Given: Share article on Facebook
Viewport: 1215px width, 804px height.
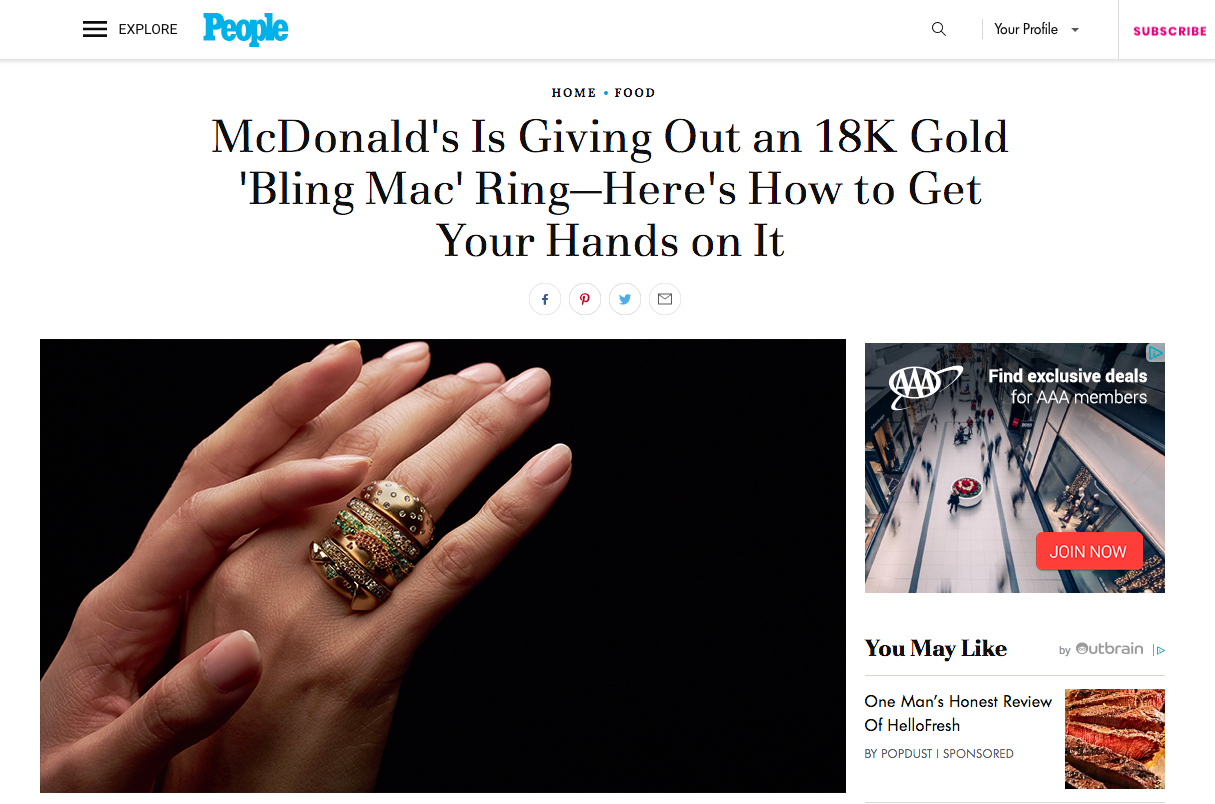Looking at the screenshot, I should pos(545,299).
